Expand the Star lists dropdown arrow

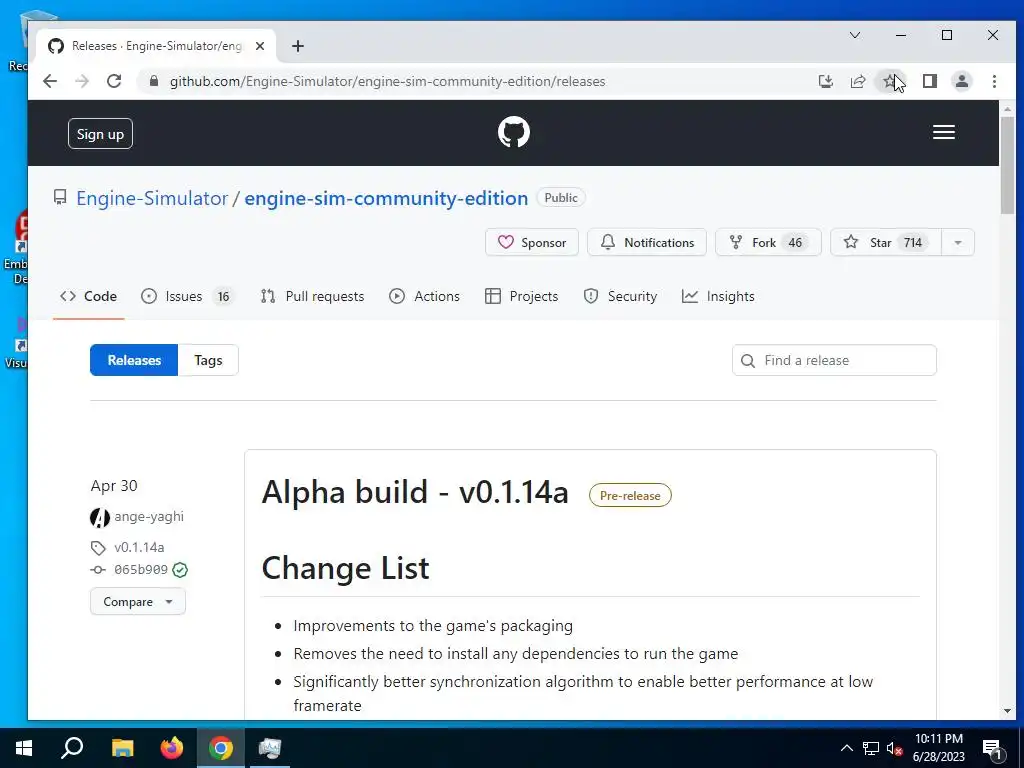pos(958,242)
